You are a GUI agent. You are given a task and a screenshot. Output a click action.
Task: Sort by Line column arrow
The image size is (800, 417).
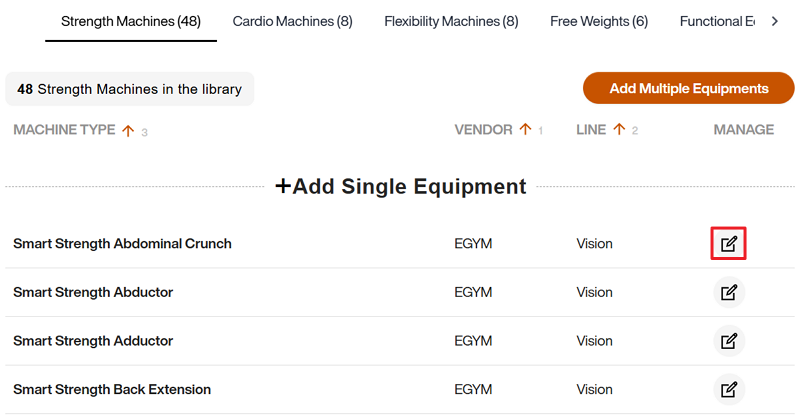(x=619, y=130)
